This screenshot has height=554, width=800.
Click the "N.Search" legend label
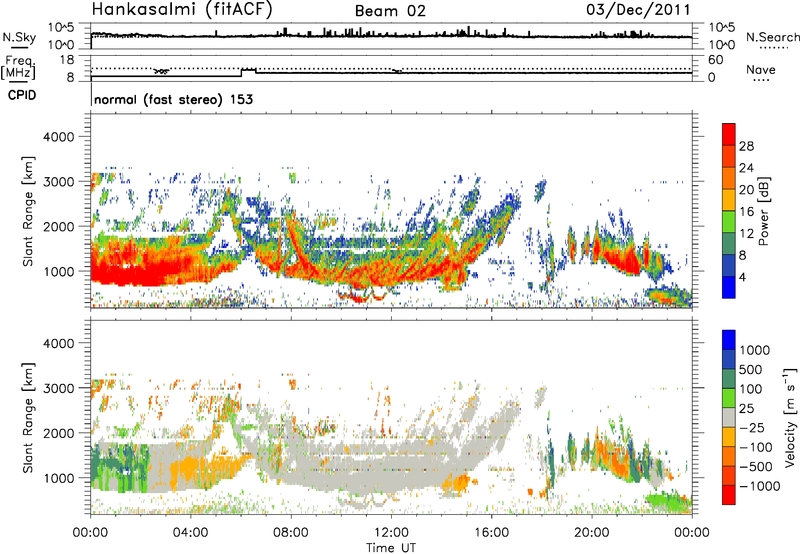point(772,37)
